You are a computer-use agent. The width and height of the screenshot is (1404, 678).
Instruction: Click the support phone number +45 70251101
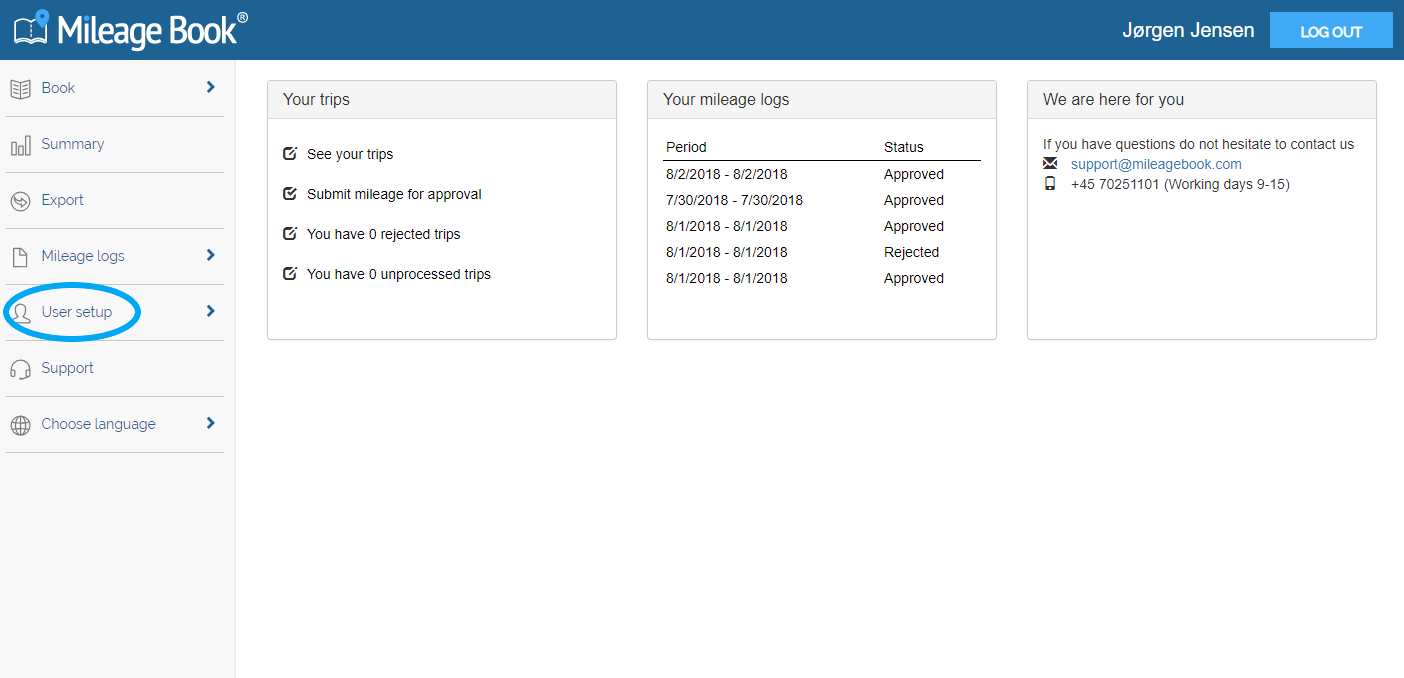click(x=1115, y=184)
